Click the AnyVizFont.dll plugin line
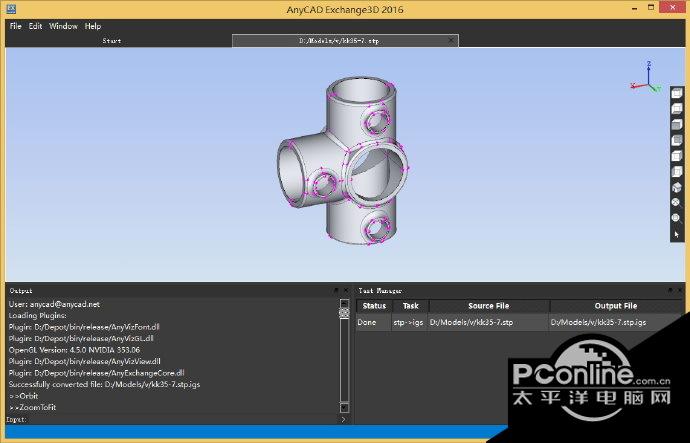 (84, 327)
